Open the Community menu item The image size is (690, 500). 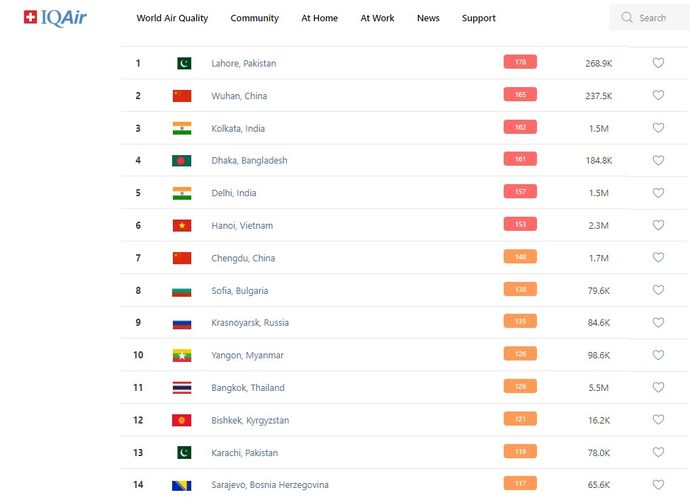coord(254,18)
